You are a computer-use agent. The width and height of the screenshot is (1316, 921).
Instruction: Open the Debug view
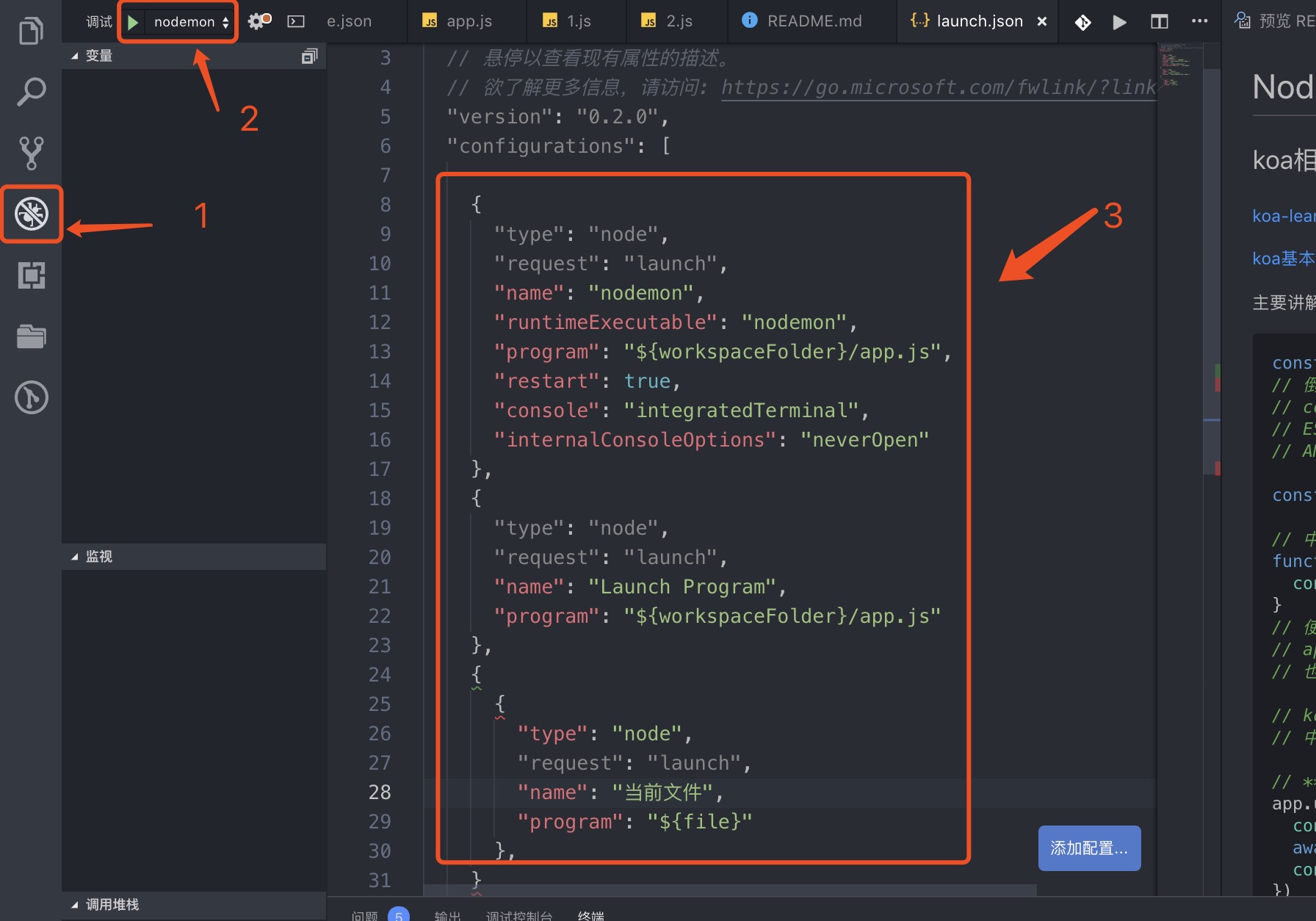[x=32, y=214]
